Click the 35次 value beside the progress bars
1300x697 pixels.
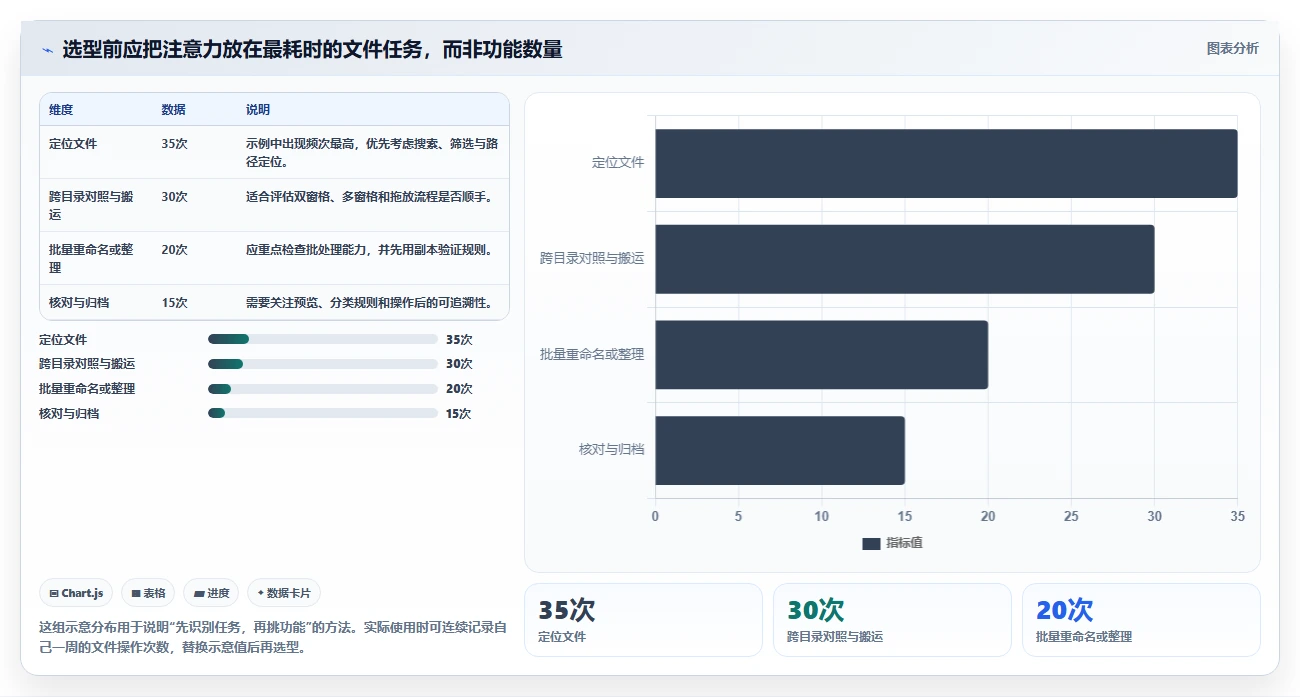click(459, 340)
